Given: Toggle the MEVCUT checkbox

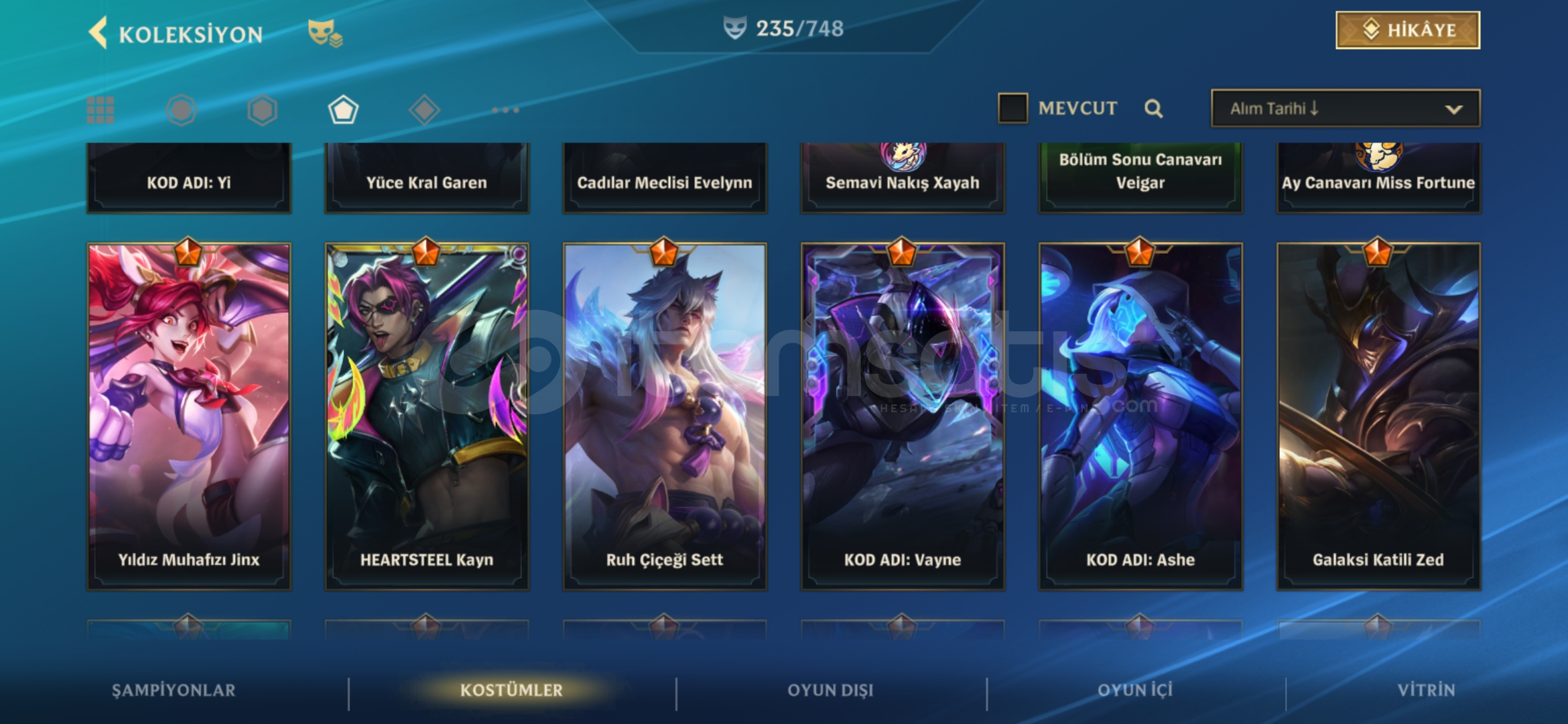Looking at the screenshot, I should click(x=1012, y=108).
